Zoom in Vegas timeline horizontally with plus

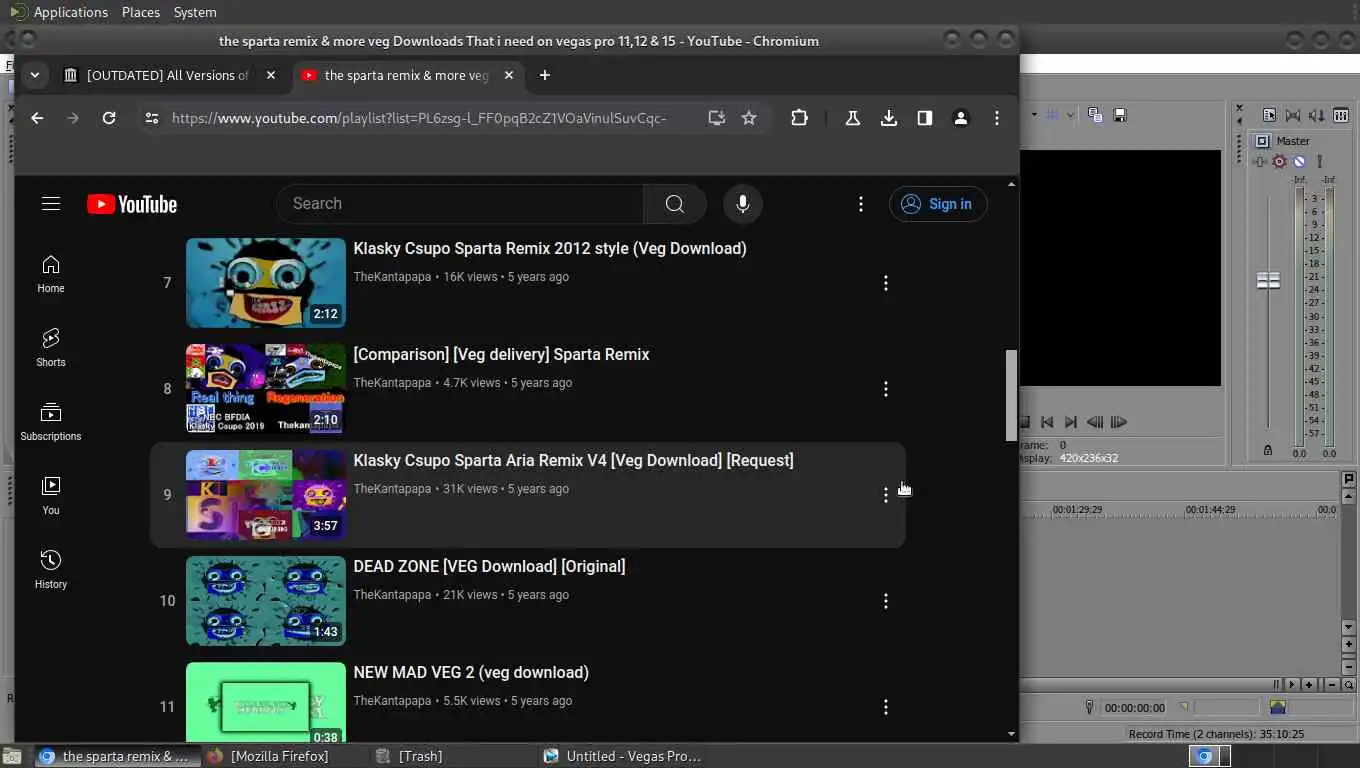pyautogui.click(x=1308, y=685)
